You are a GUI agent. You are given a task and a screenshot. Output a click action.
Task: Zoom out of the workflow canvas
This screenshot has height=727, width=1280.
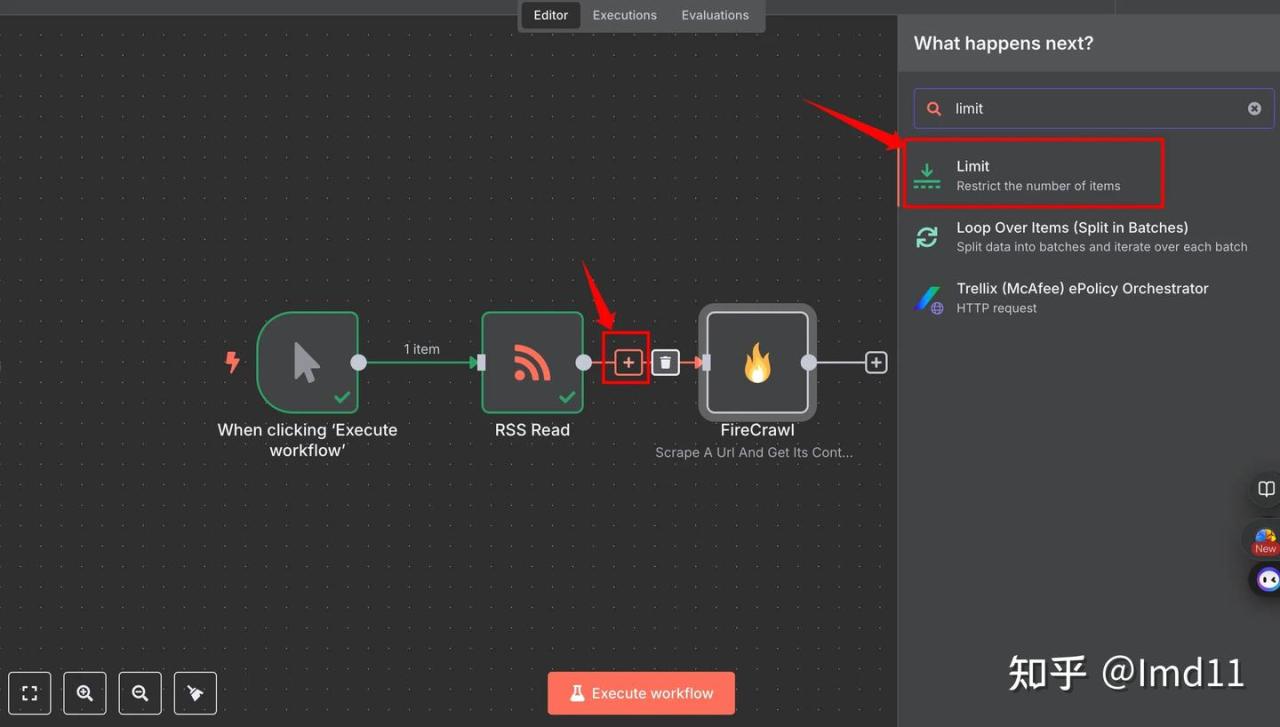(140, 693)
